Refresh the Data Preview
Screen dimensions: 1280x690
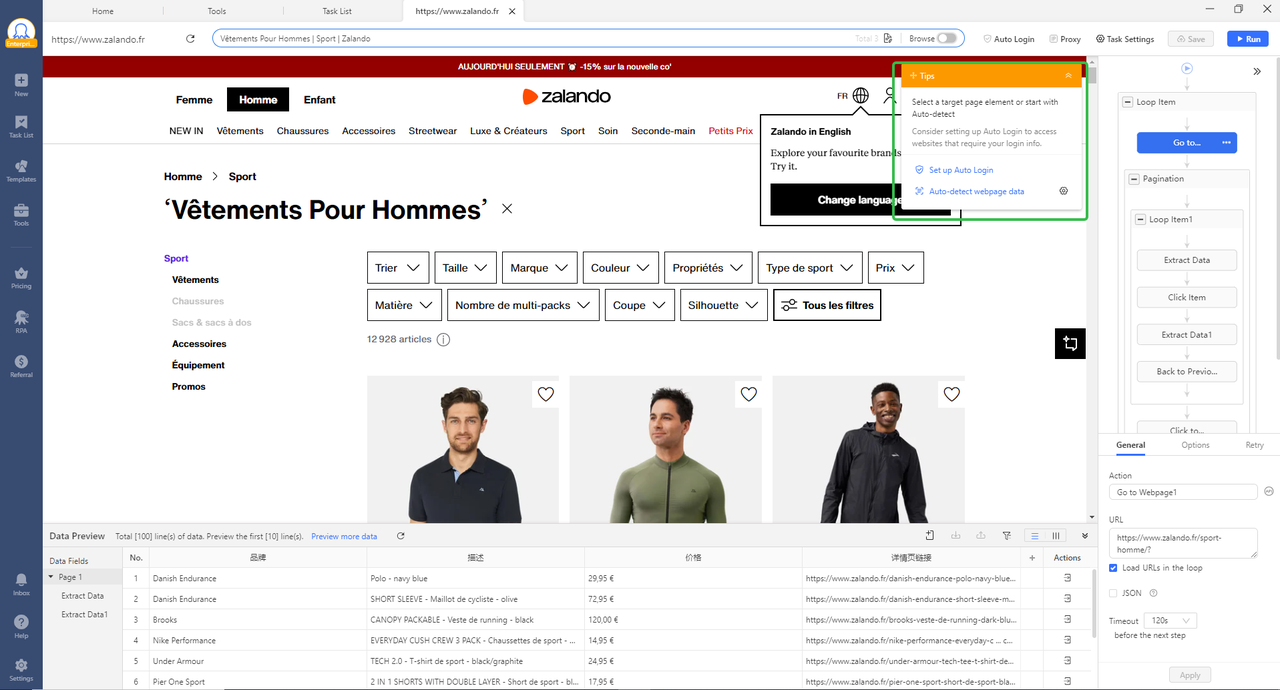coord(400,536)
